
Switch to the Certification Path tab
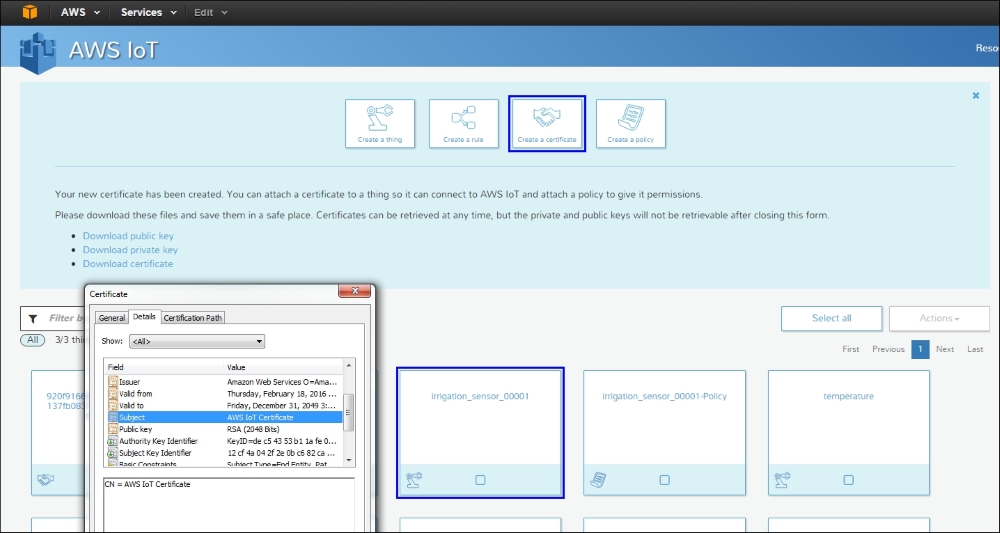pos(193,318)
